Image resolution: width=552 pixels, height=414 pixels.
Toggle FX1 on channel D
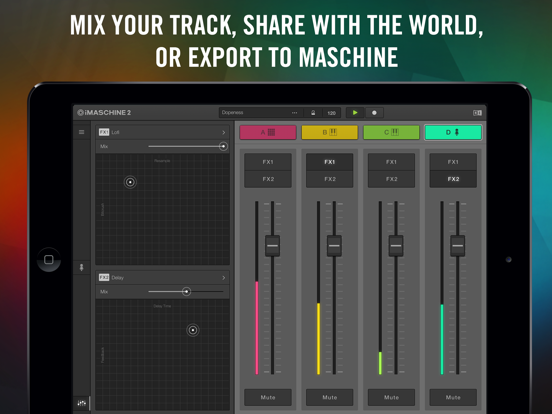(x=453, y=162)
